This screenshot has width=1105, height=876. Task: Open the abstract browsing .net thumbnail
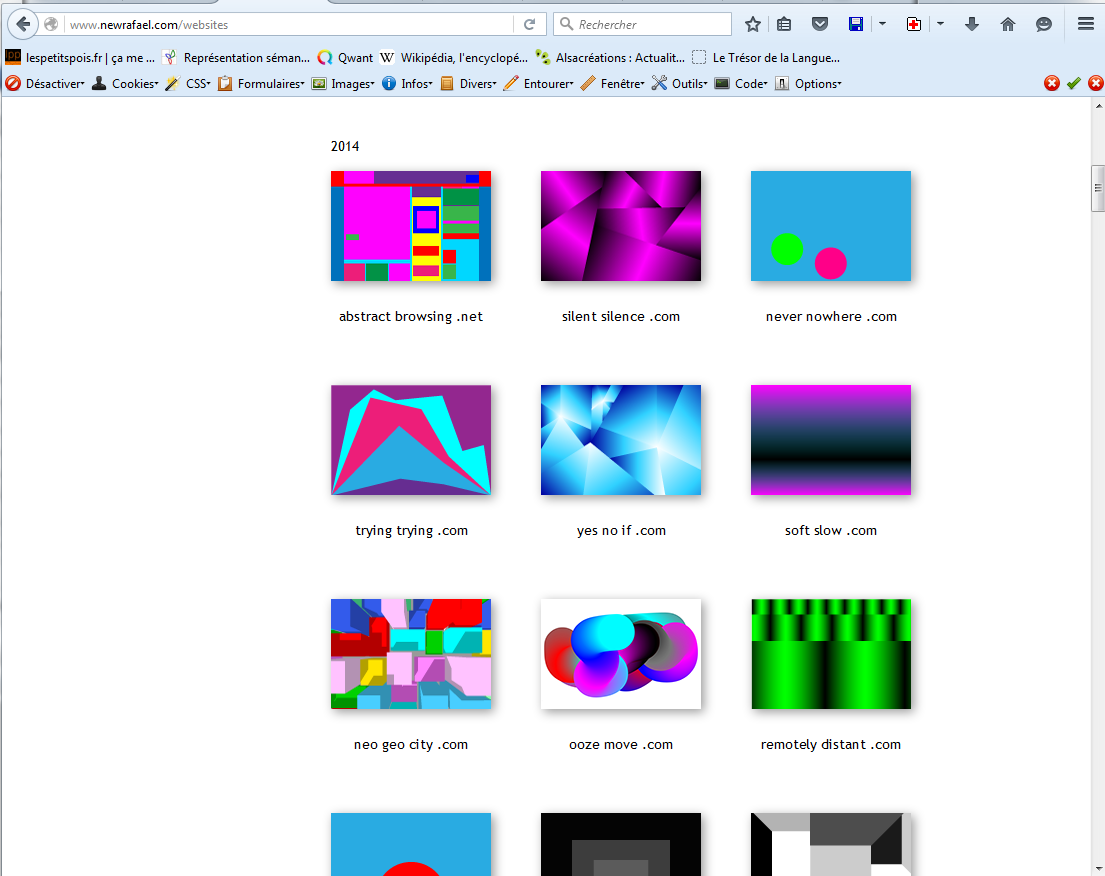tap(411, 226)
